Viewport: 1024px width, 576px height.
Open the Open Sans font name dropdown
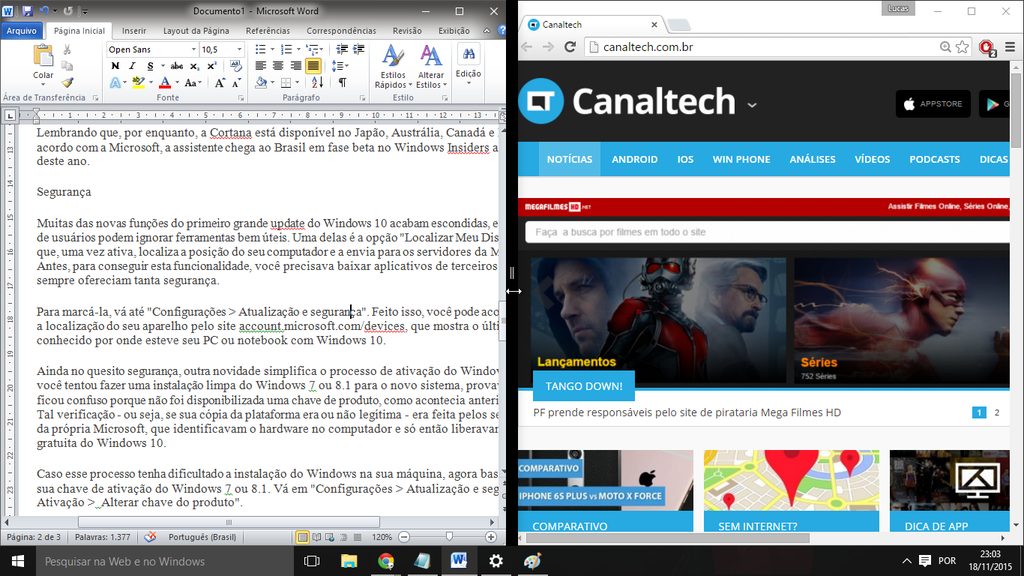point(193,50)
